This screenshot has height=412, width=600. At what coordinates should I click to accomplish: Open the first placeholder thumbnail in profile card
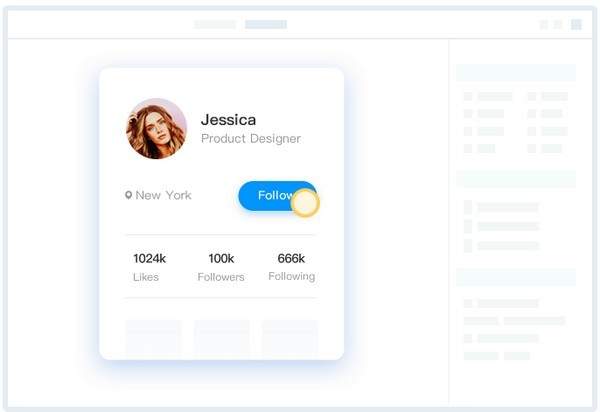pos(154,337)
